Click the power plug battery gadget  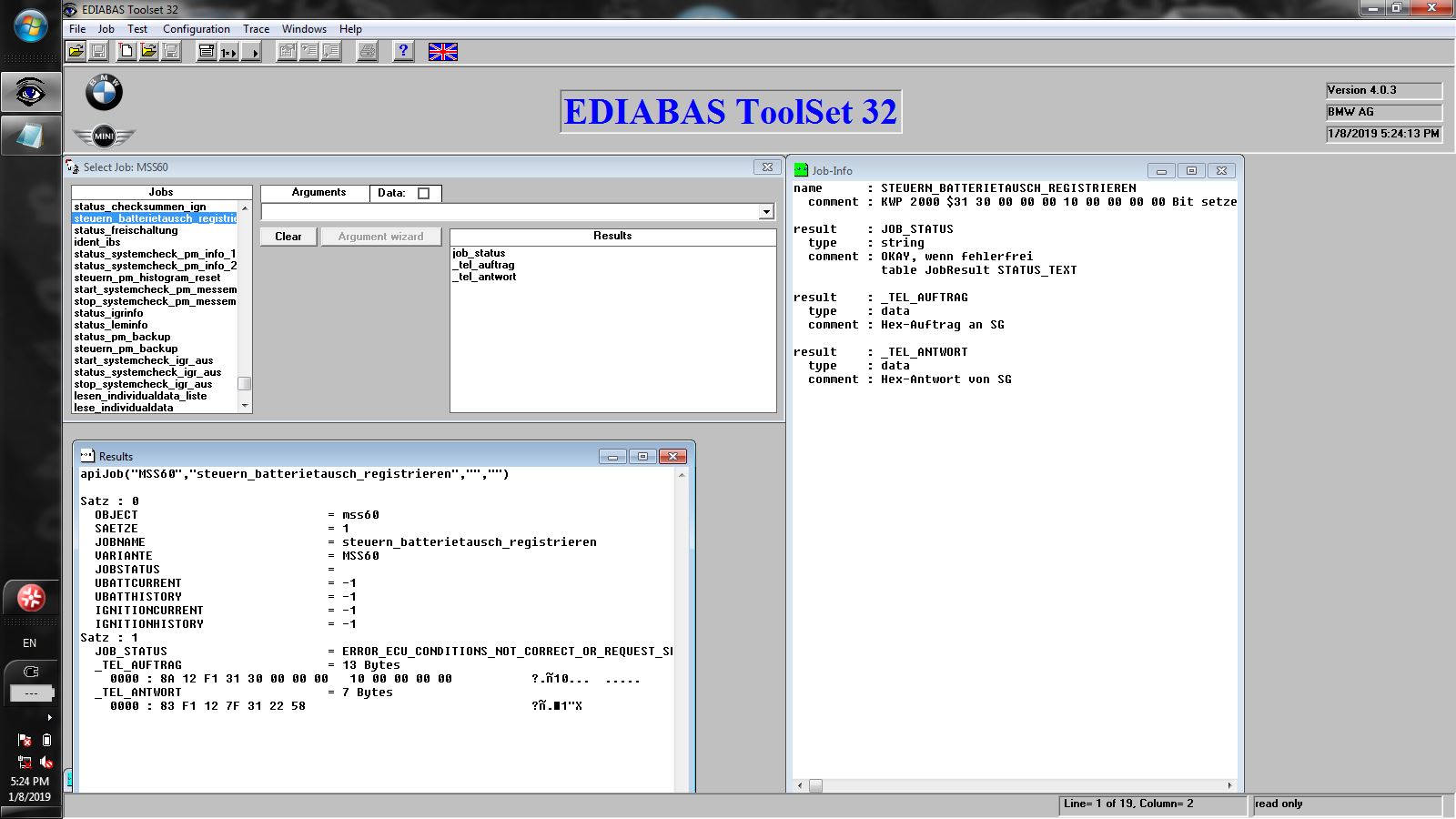click(31, 672)
